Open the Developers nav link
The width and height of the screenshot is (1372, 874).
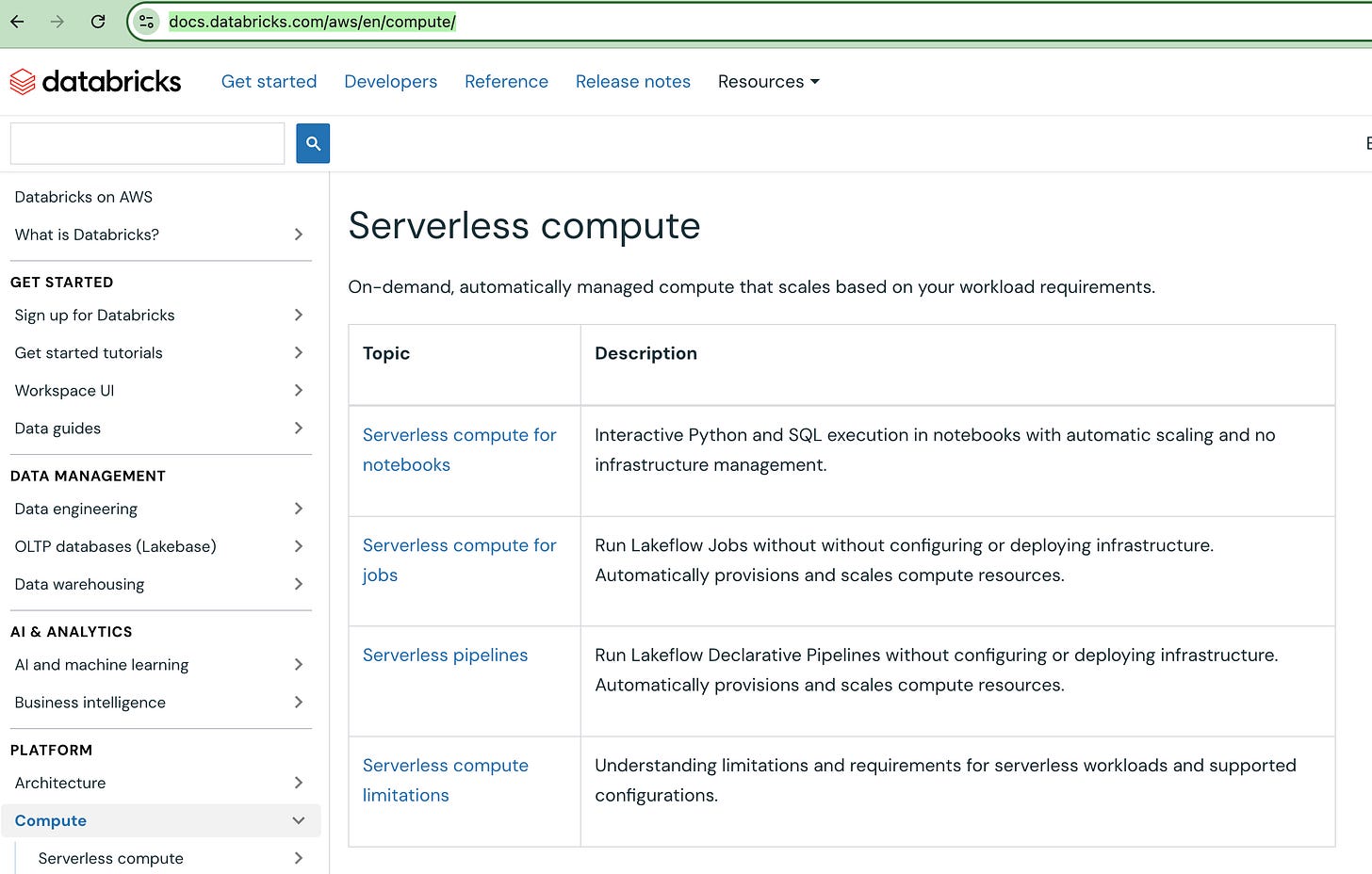tap(390, 82)
